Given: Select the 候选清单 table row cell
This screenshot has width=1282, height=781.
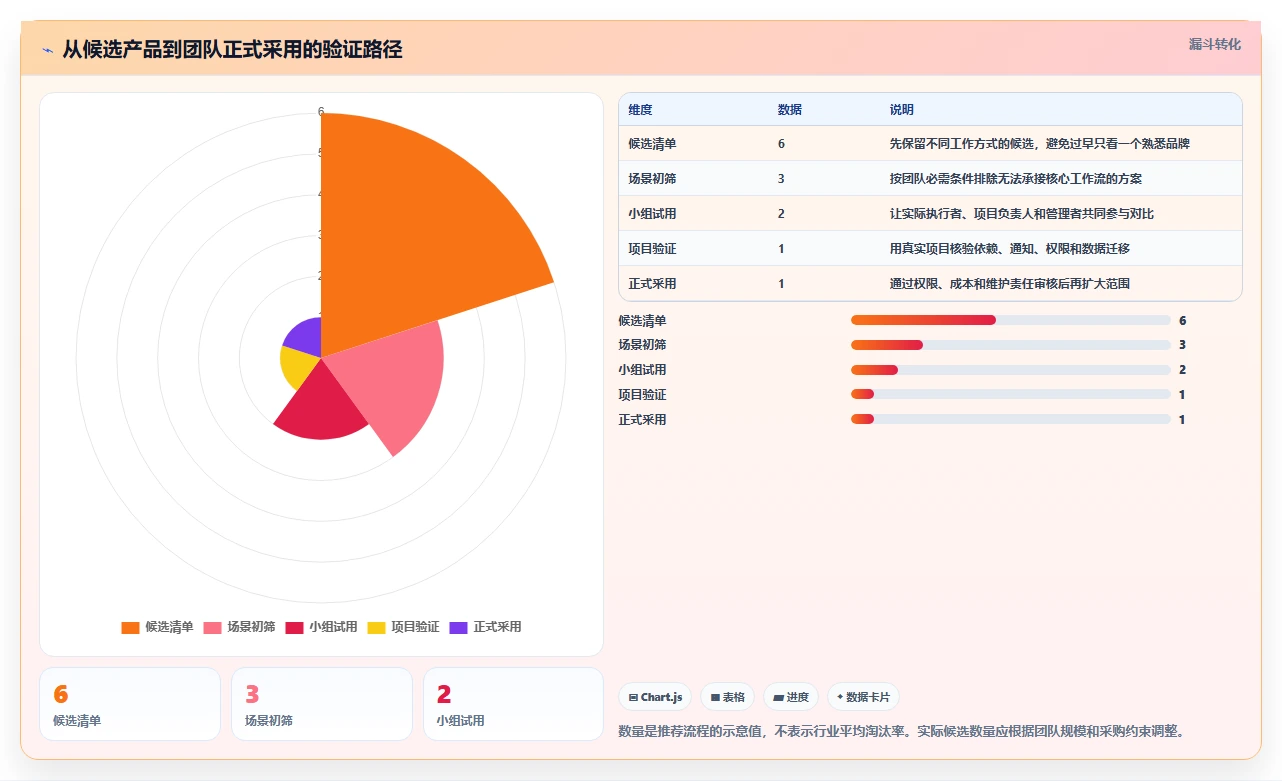Looking at the screenshot, I should coord(653,144).
